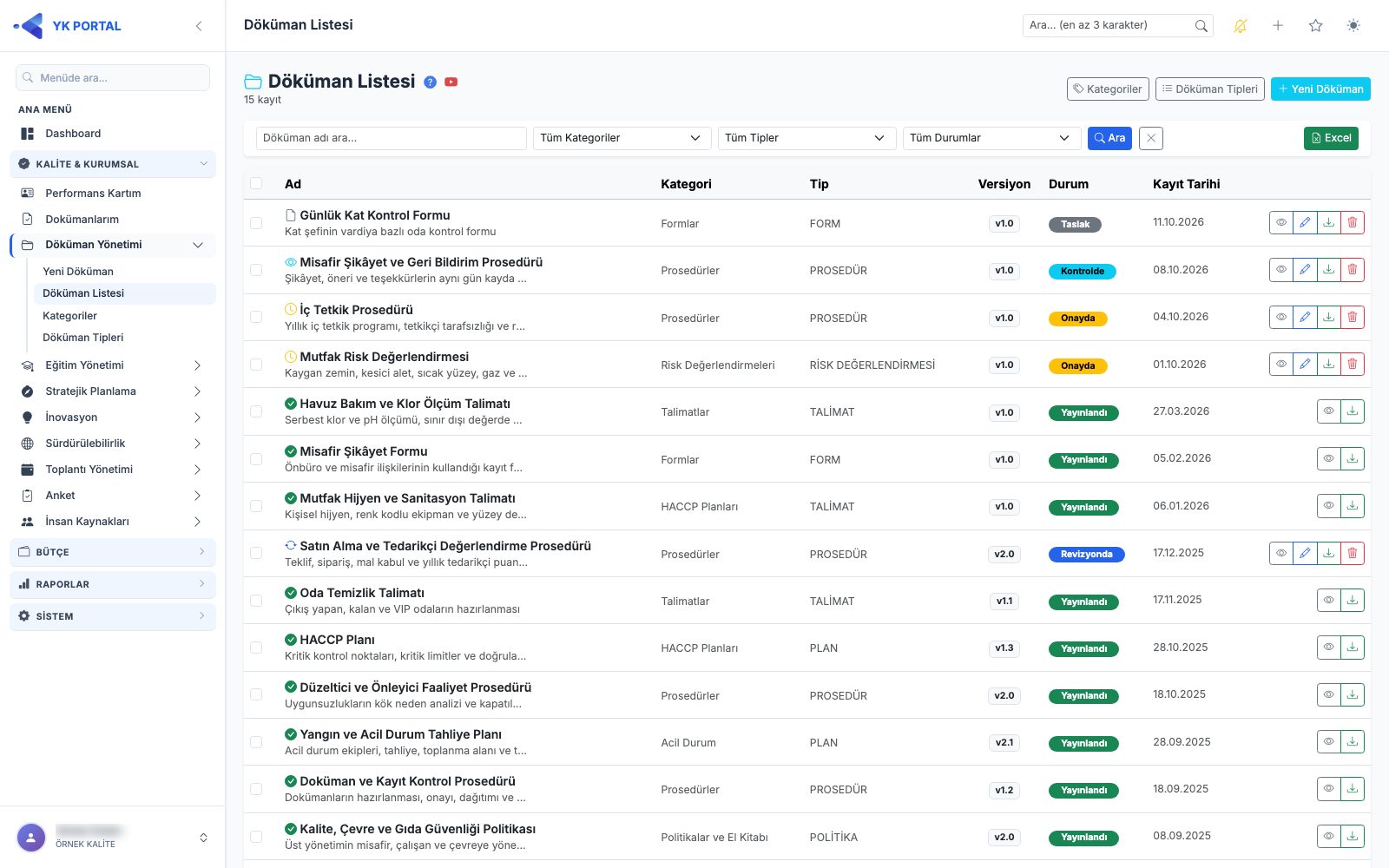1389x868 pixels.
Task: Expand the Eğitim Yönetimi menu
Action: 113,365
